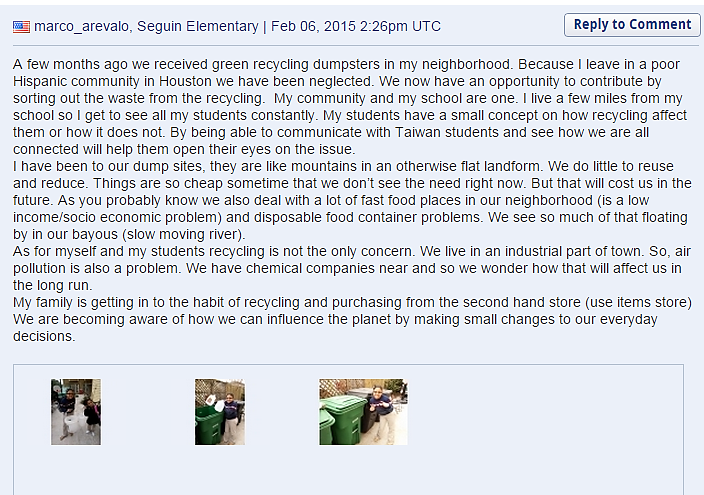Click the Reply to Comment button

tap(632, 25)
